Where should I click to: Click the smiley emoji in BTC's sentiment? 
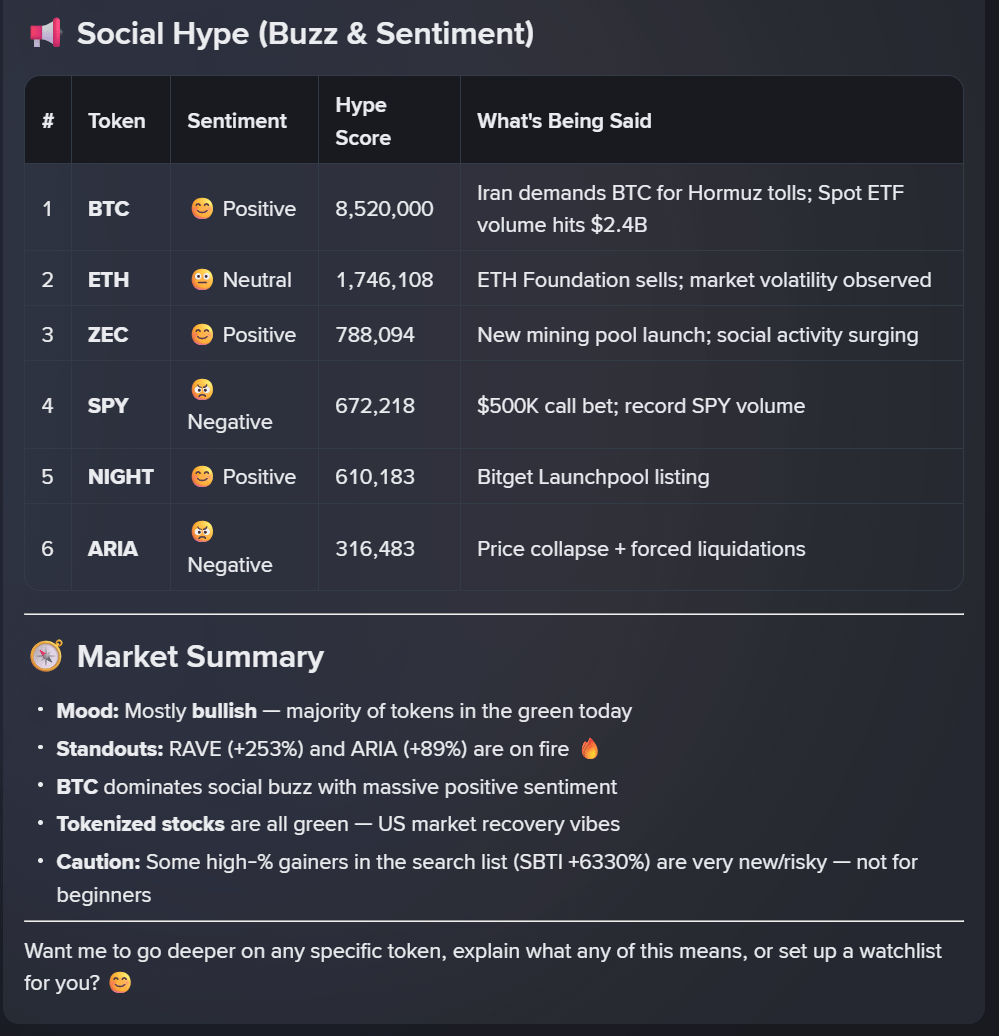click(202, 209)
